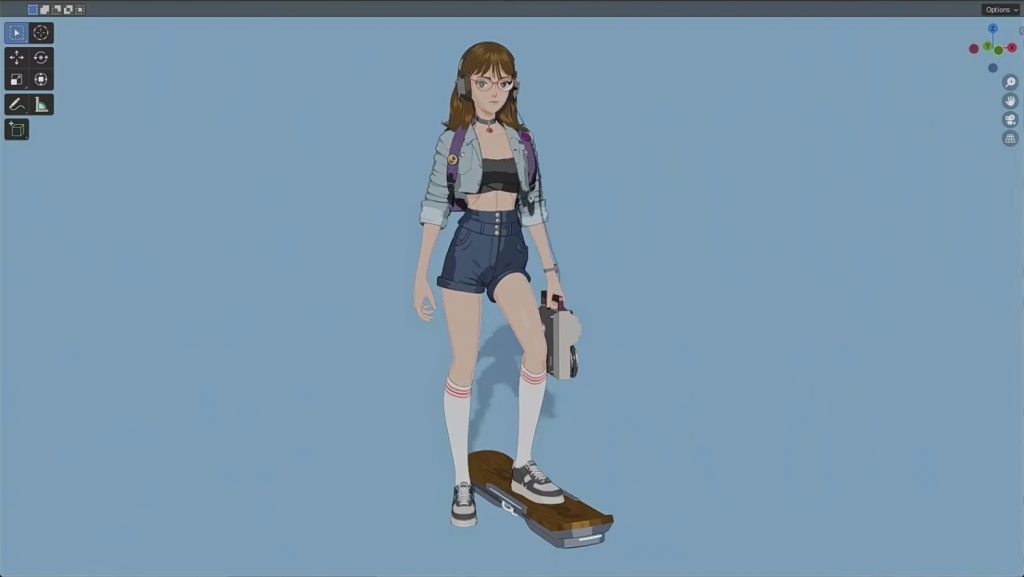Enable extend existing selection mode
1024x577 pixels.
point(44,10)
